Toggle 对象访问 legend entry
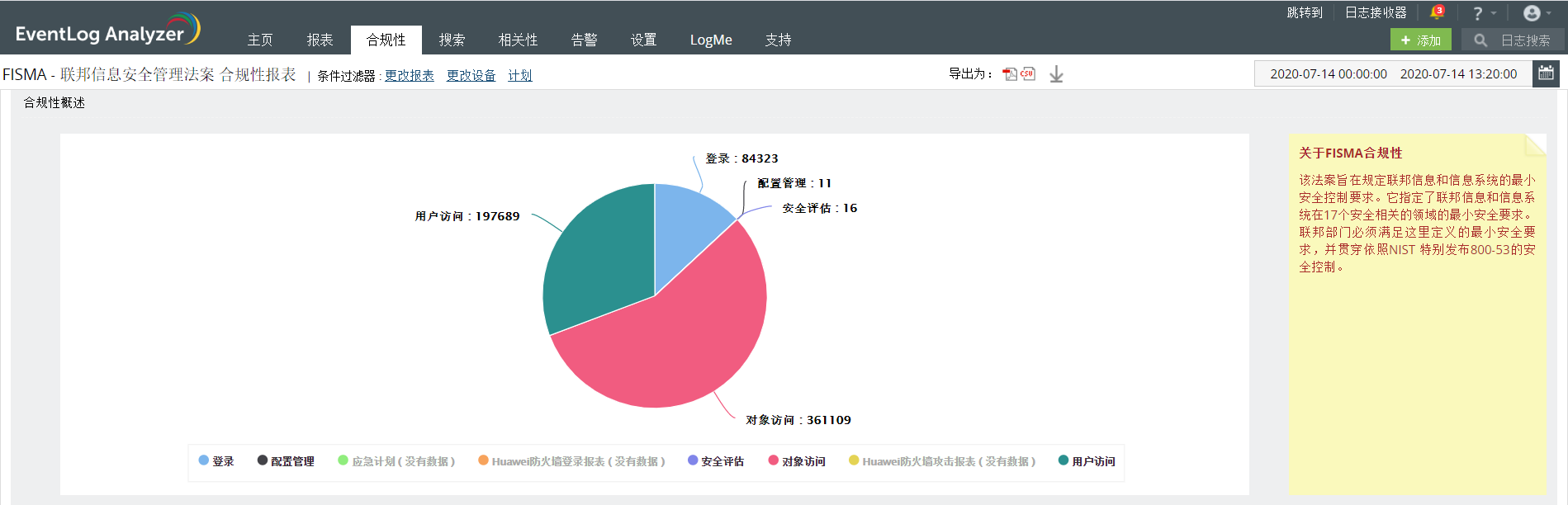Image resolution: width=1568 pixels, height=505 pixels. coord(797,461)
